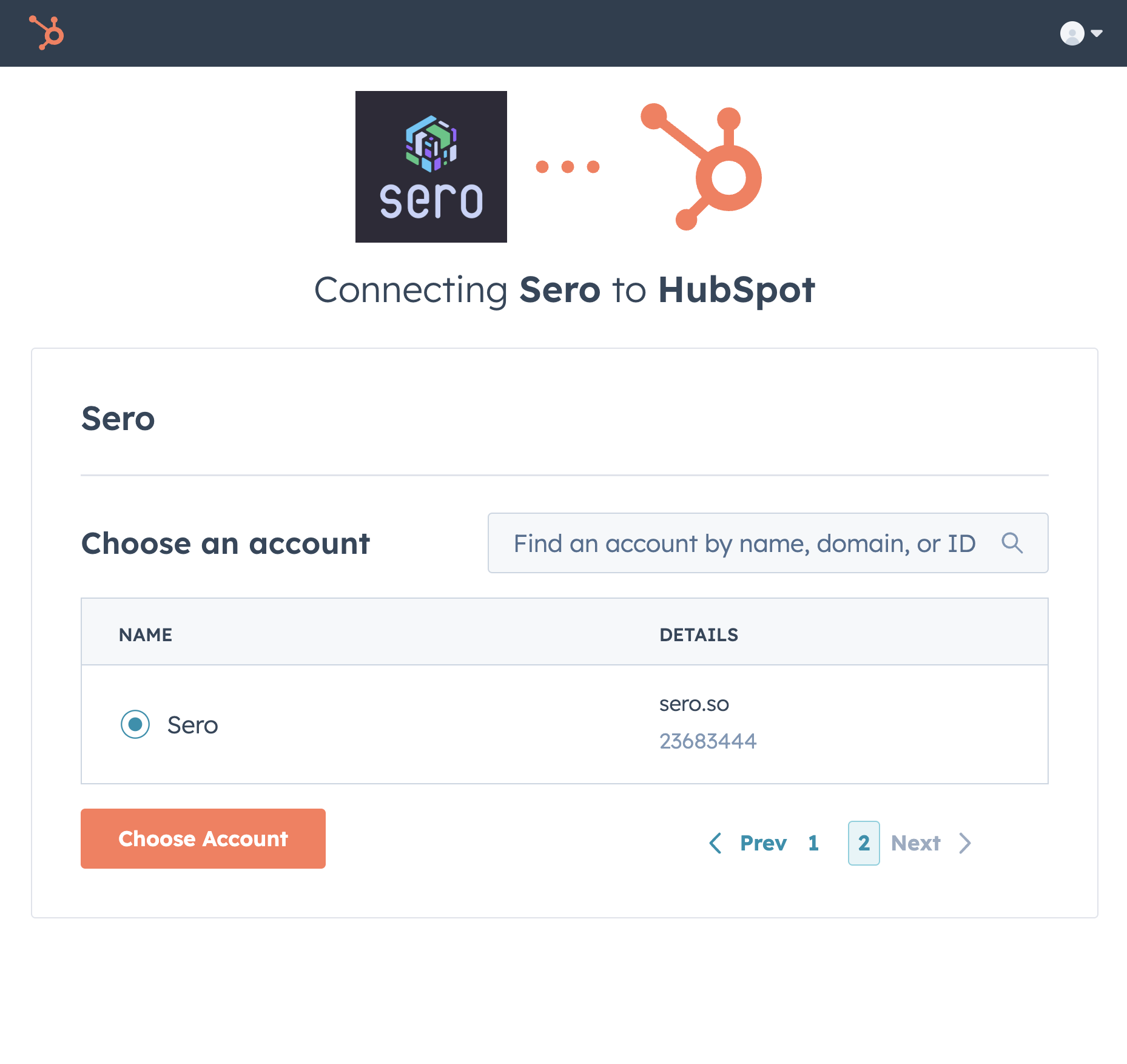The width and height of the screenshot is (1127, 1064).
Task: Click the right chevron pagination arrow
Action: point(965,843)
